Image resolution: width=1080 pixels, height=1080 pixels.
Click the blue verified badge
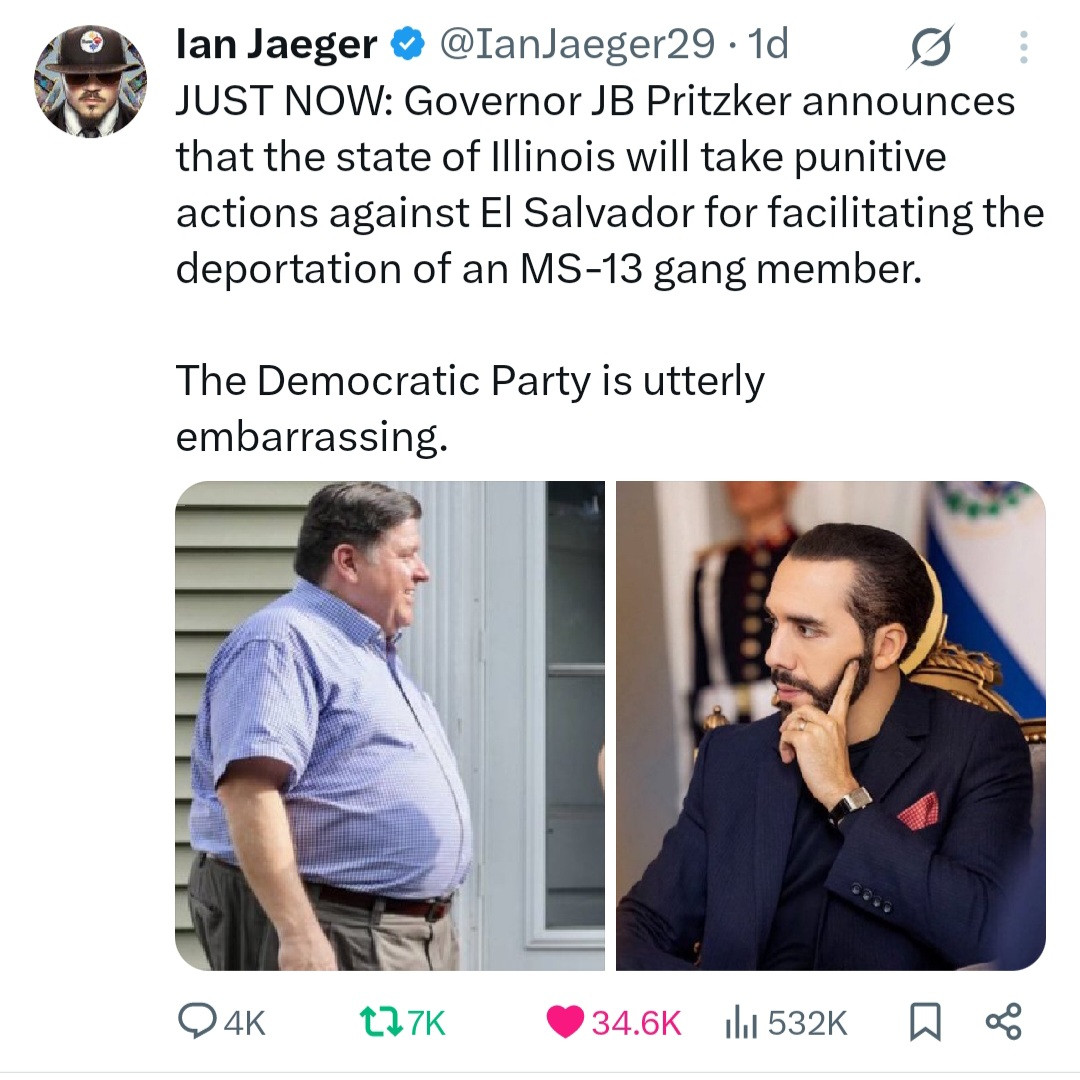coord(407,45)
